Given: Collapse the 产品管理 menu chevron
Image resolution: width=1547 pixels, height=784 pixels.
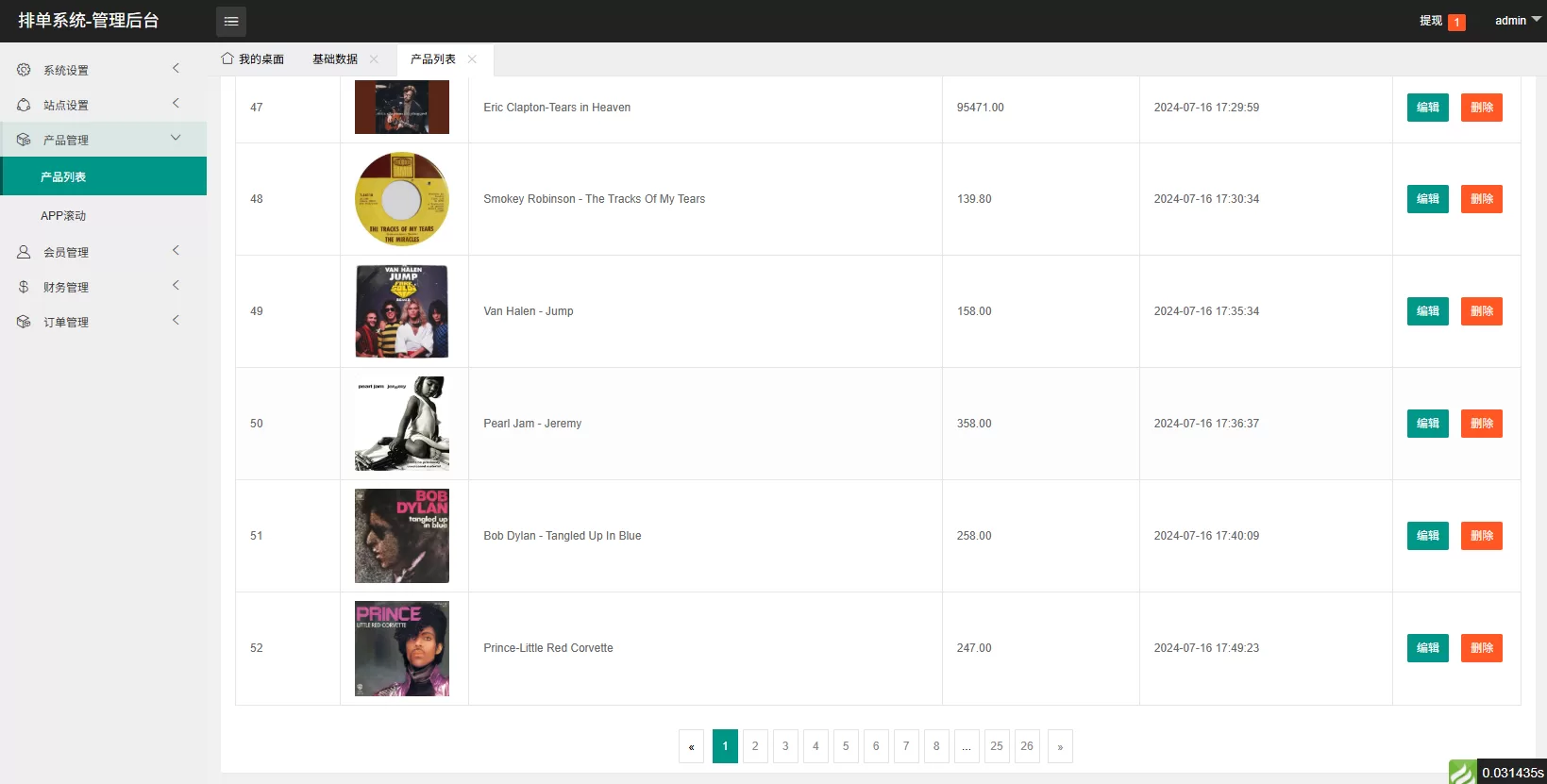Looking at the screenshot, I should point(176,138).
